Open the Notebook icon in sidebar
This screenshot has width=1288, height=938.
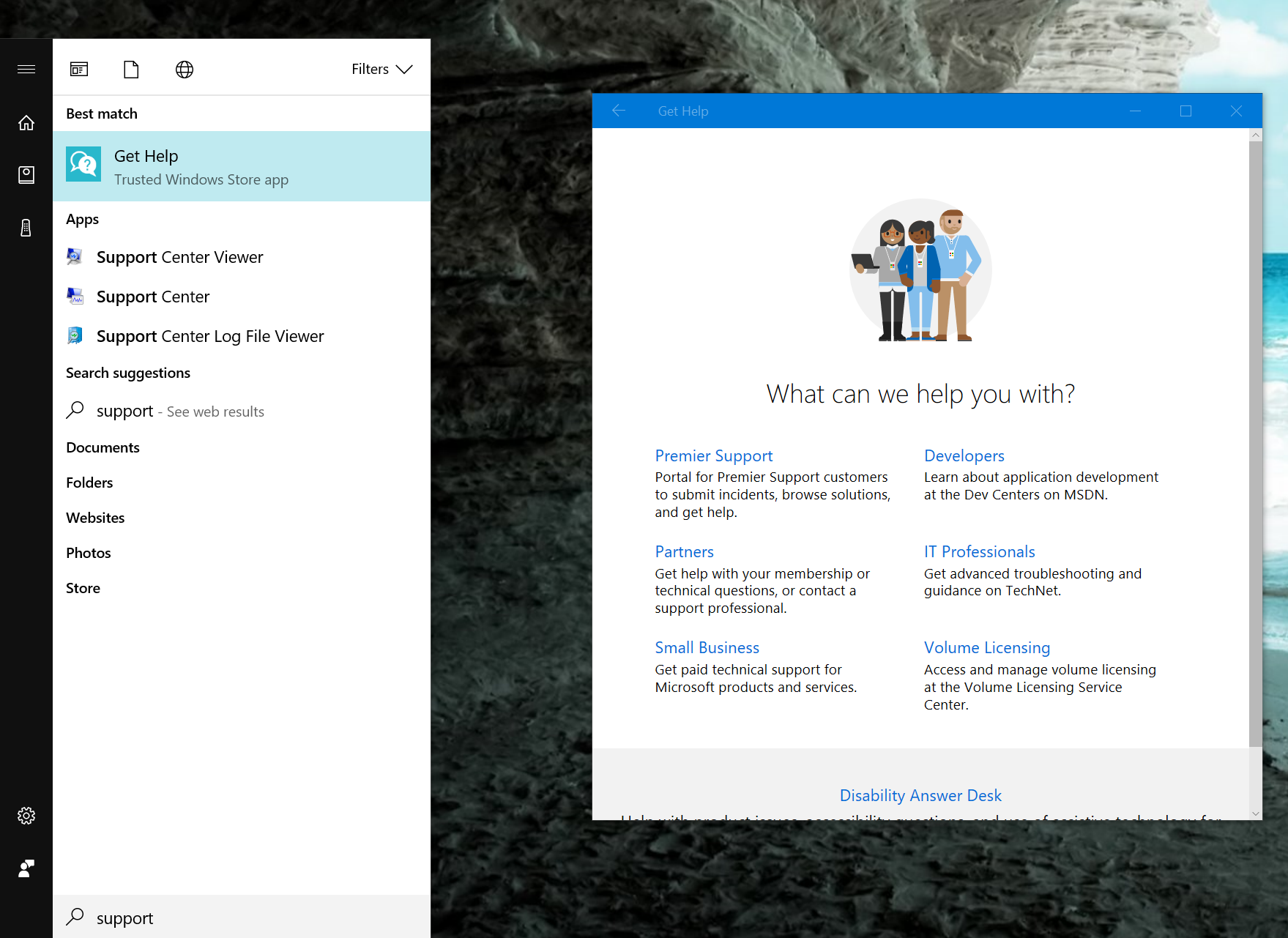(26, 174)
